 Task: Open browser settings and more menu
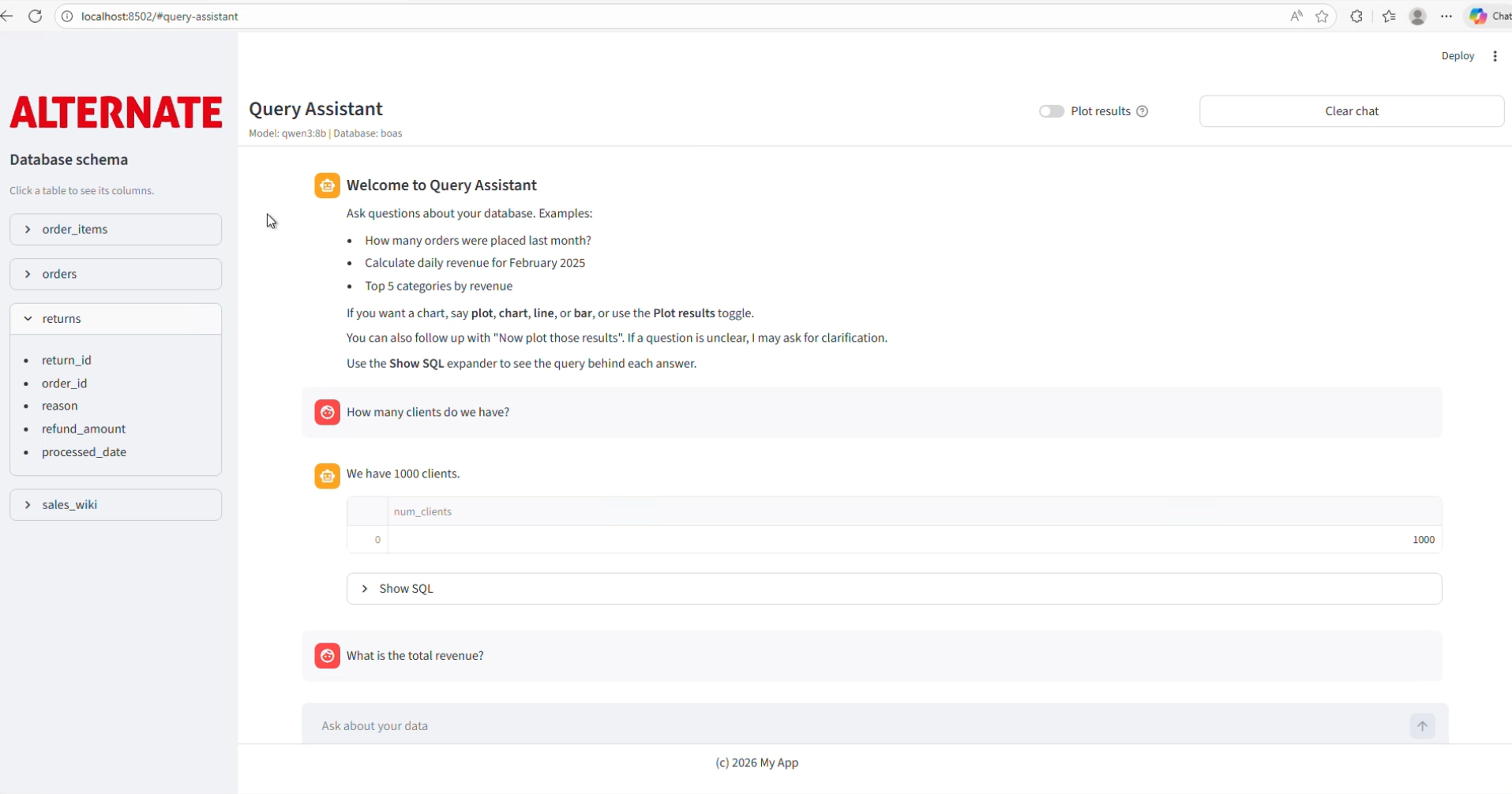(x=1446, y=17)
